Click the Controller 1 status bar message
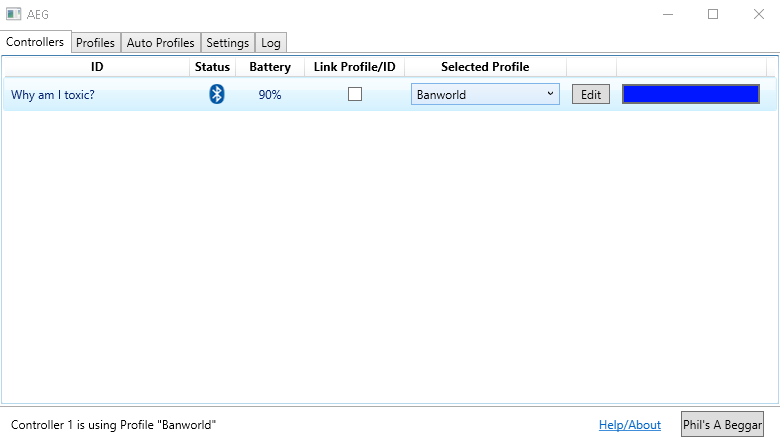The height and width of the screenshot is (439, 780). (113, 425)
